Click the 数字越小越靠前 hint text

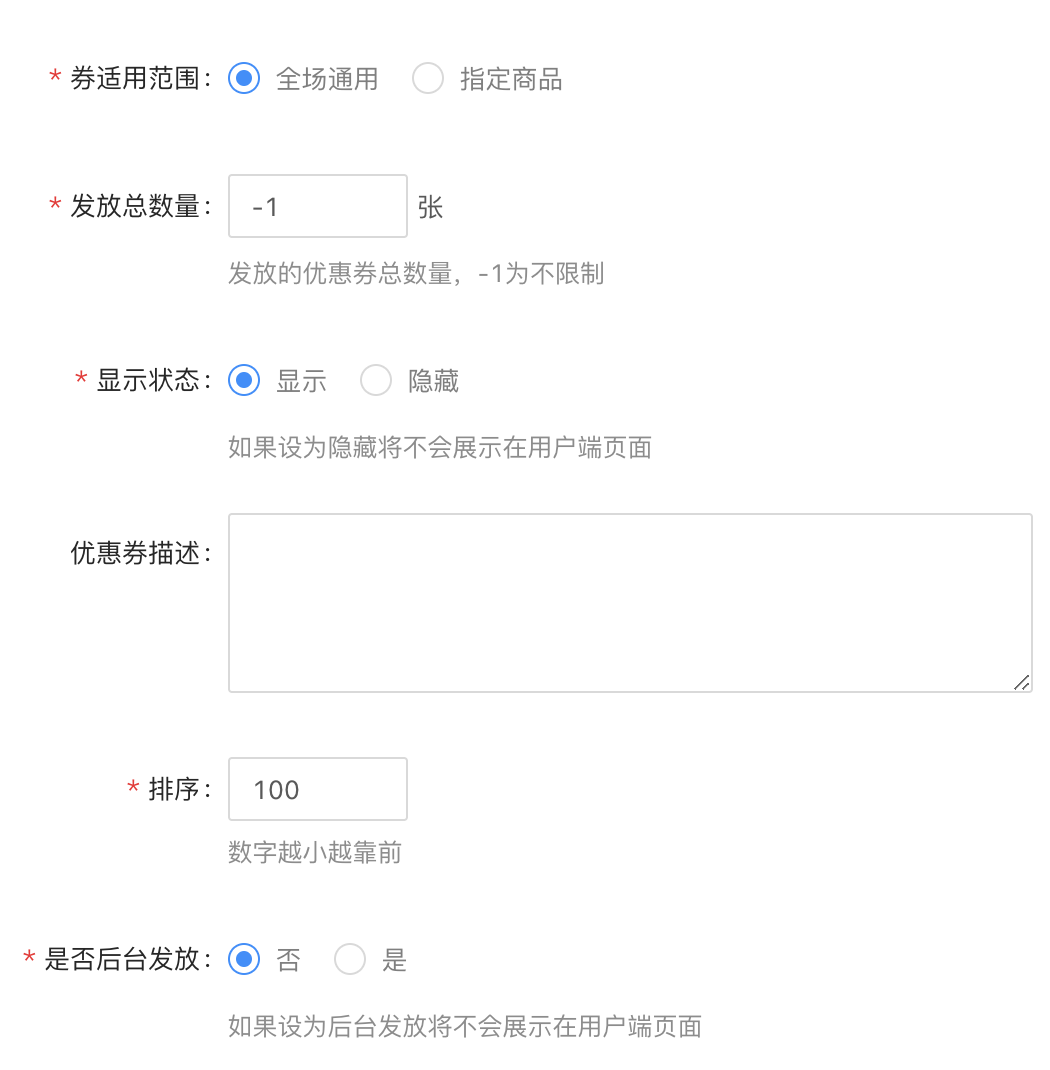tap(315, 853)
